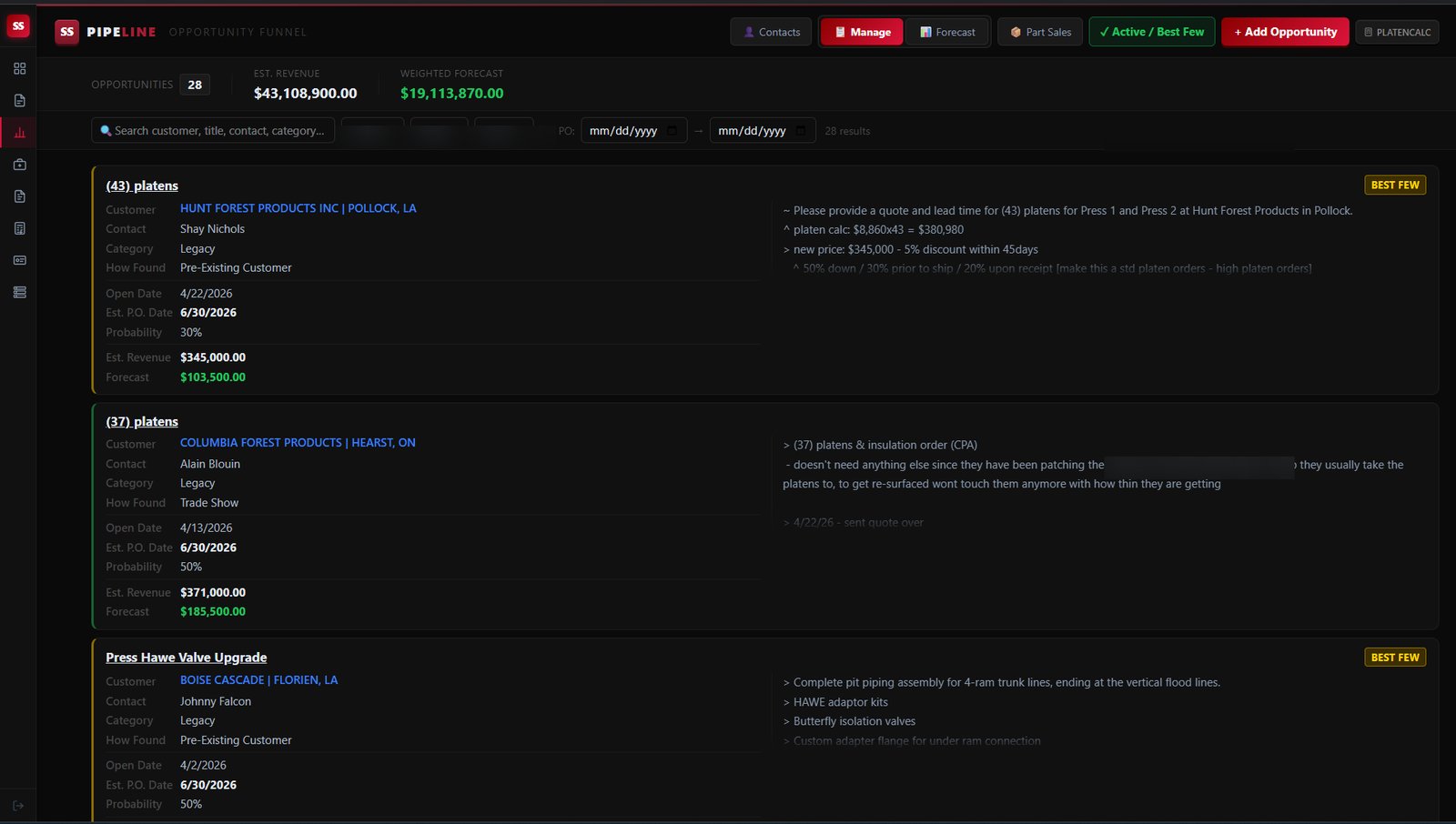
Task: Click the '28 results' count
Action: coord(847,131)
